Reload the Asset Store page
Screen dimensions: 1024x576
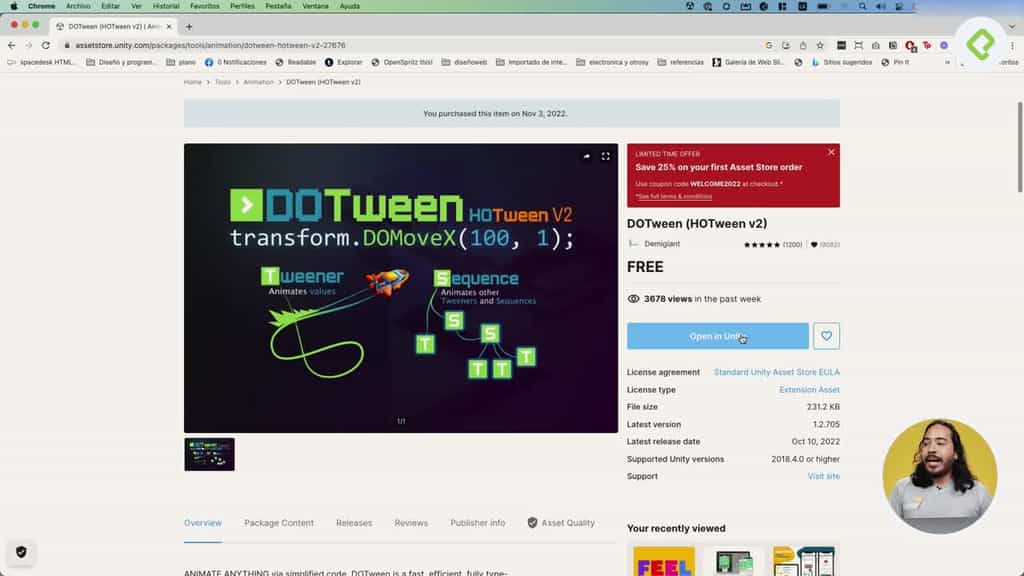click(x=46, y=45)
